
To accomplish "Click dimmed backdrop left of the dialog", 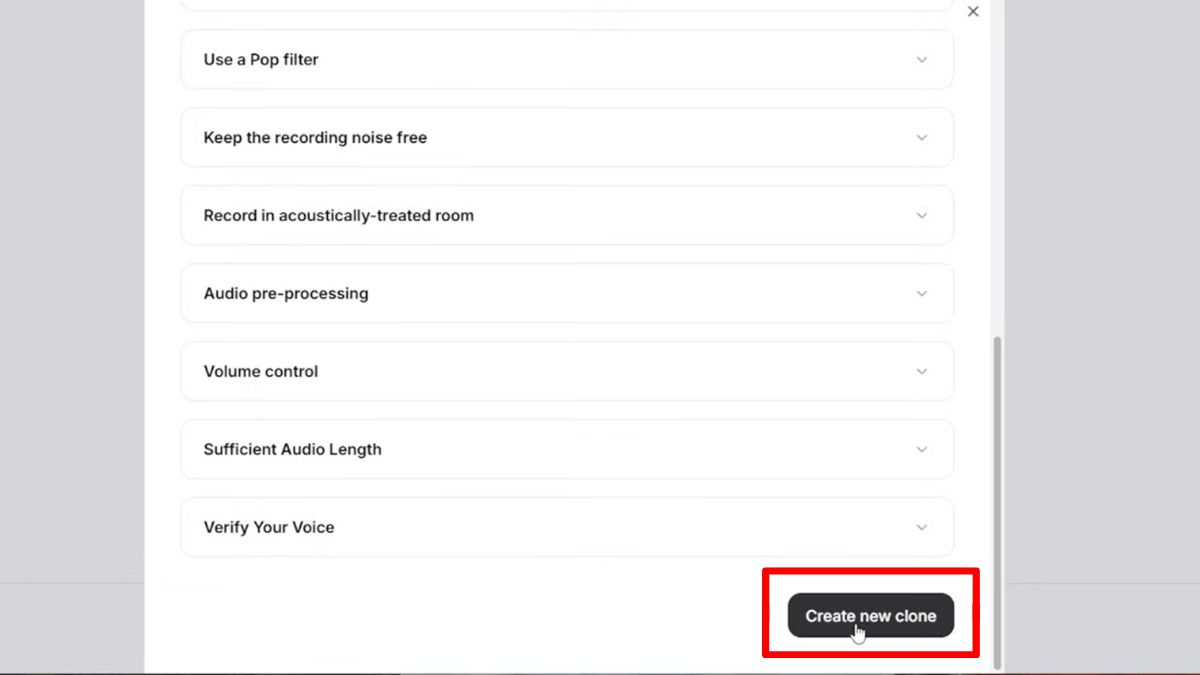I will point(70,300).
